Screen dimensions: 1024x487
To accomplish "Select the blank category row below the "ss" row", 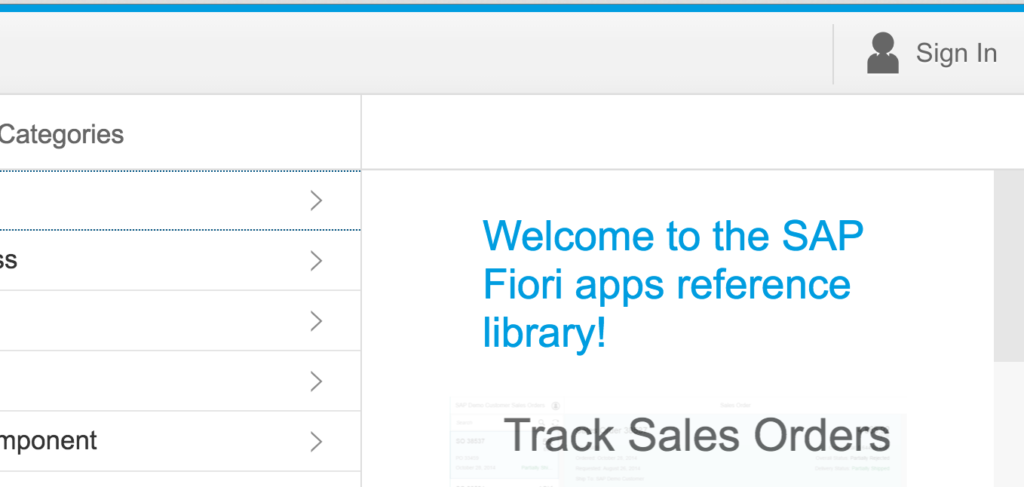I will [x=180, y=321].
